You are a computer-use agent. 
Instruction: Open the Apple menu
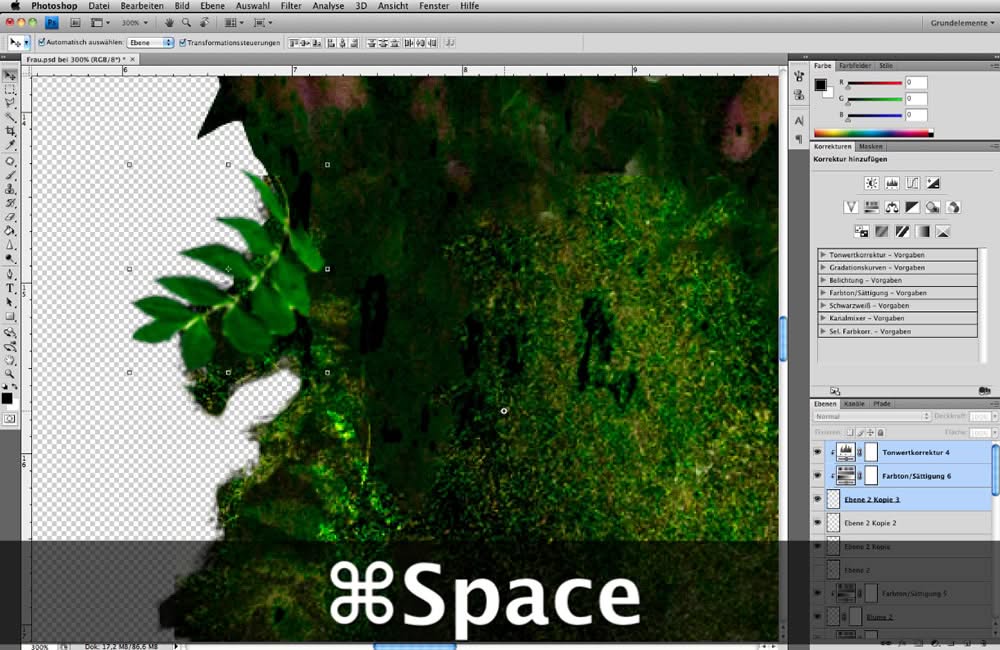(15, 6)
